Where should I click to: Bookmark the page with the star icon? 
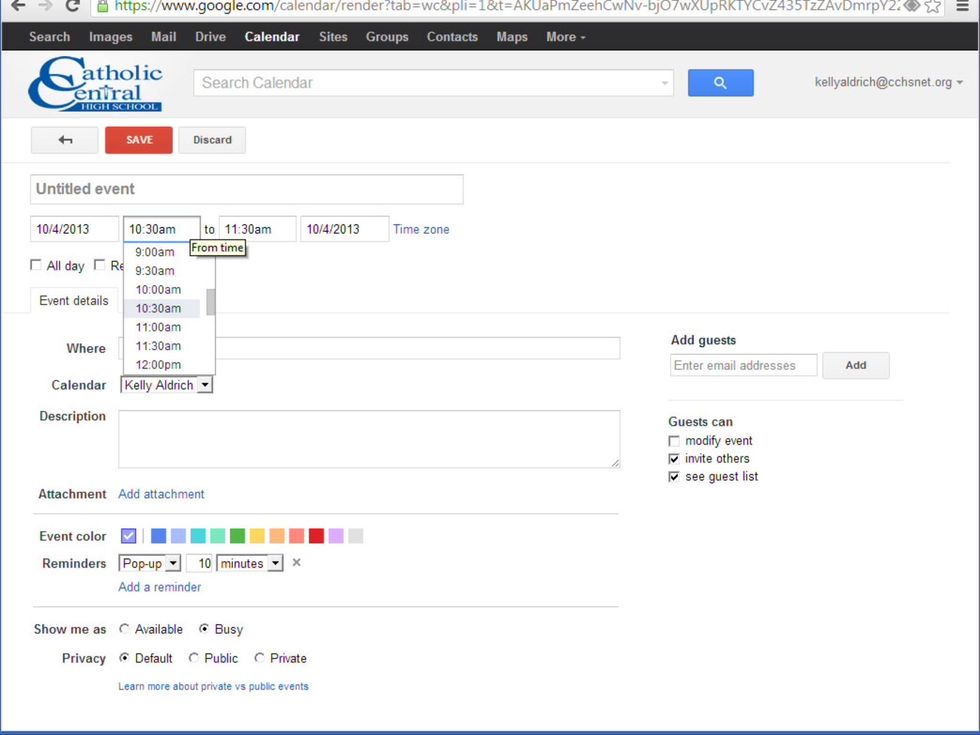(933, 6)
